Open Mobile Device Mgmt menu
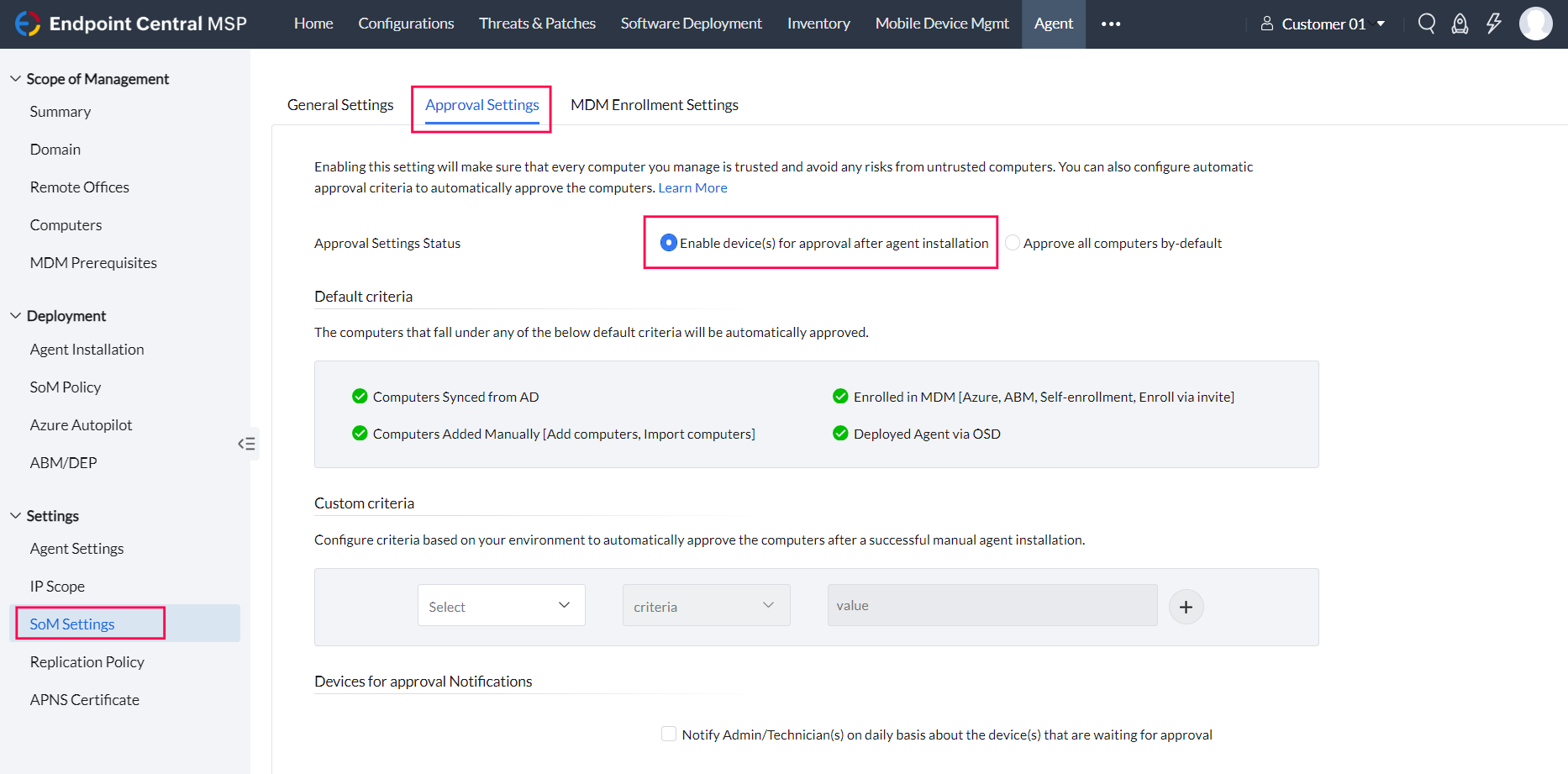The width and height of the screenshot is (1568, 774). point(942,24)
